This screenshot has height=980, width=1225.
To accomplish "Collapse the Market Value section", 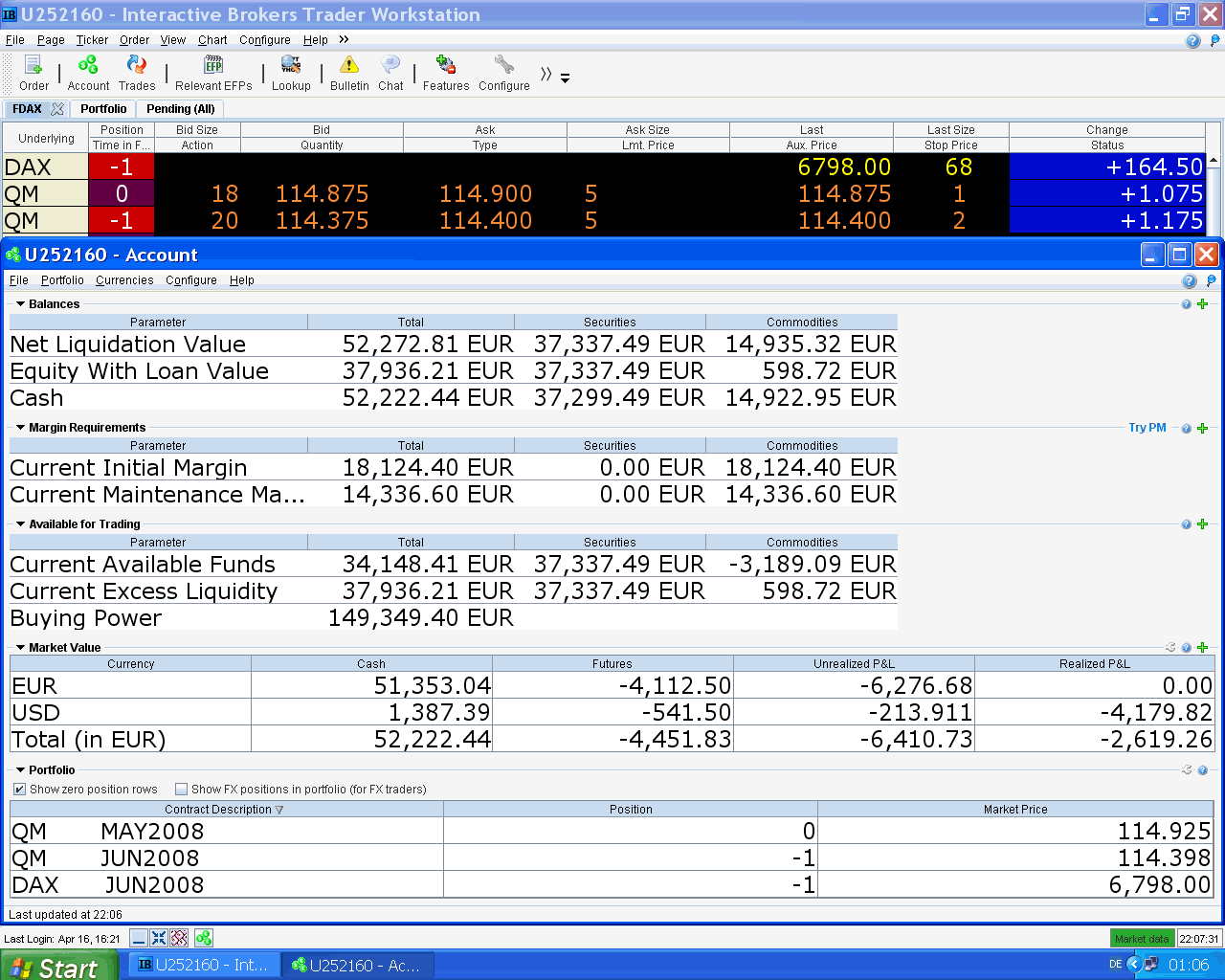I will (21, 648).
